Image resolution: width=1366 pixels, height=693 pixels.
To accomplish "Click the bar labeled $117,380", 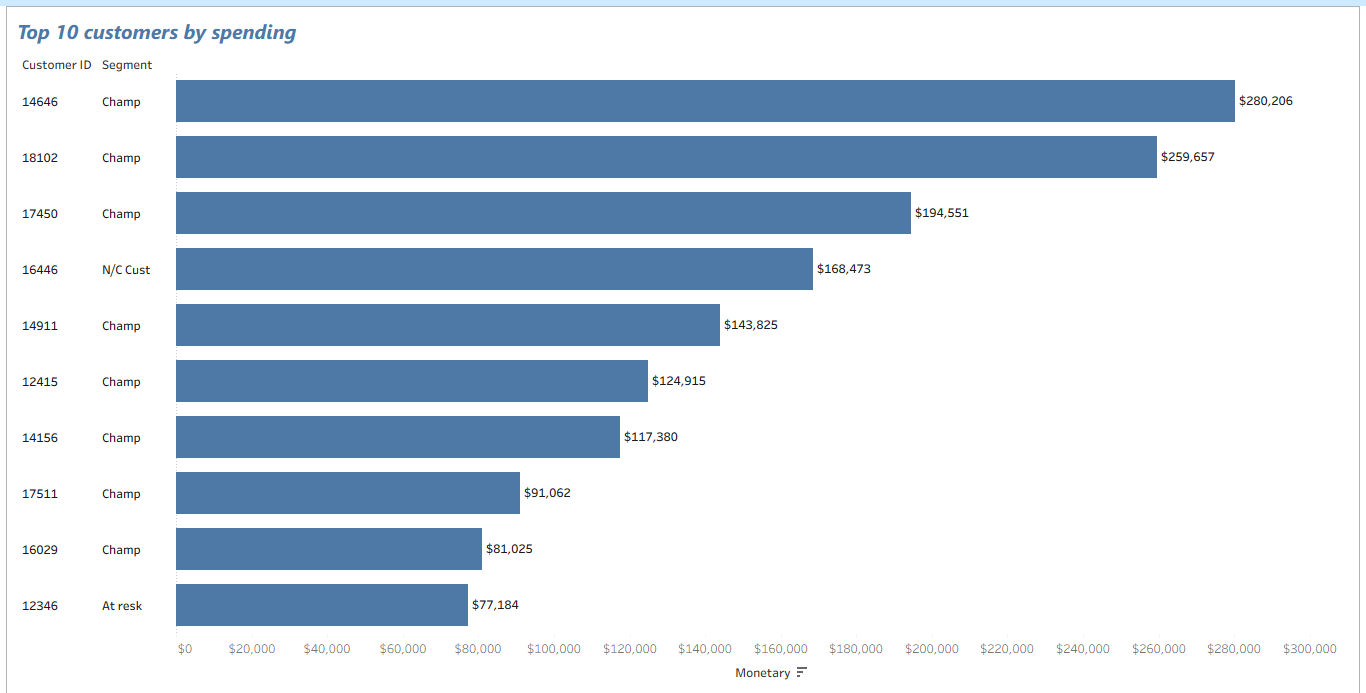I will pyautogui.click(x=398, y=437).
